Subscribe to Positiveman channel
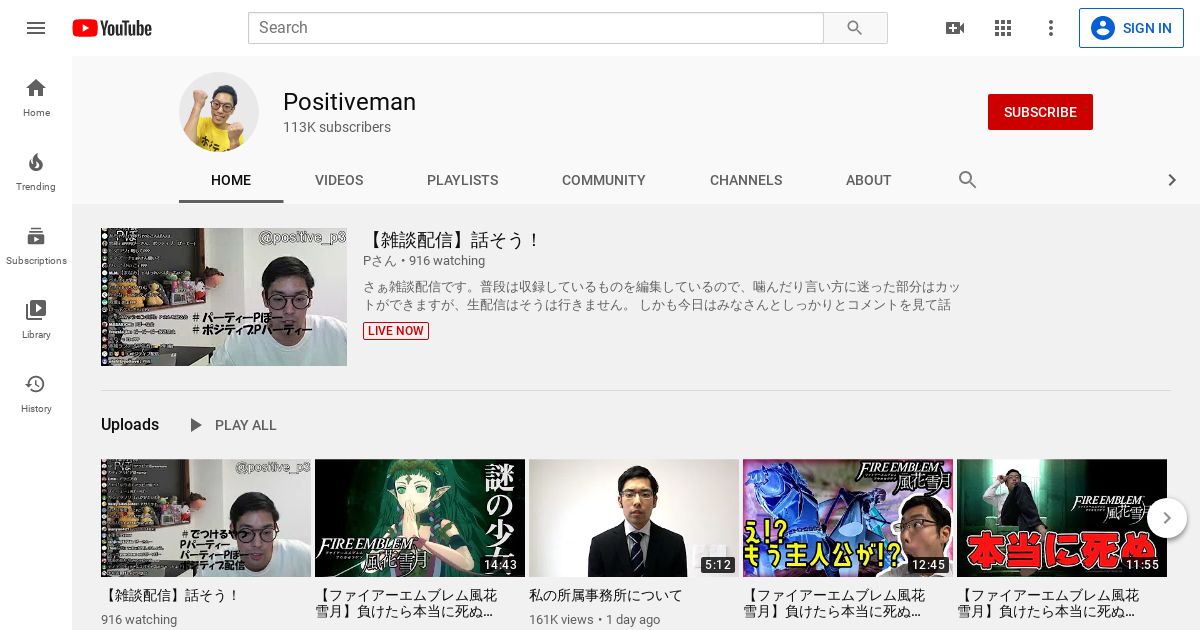Viewport: 1200px width, 630px height. click(1040, 112)
